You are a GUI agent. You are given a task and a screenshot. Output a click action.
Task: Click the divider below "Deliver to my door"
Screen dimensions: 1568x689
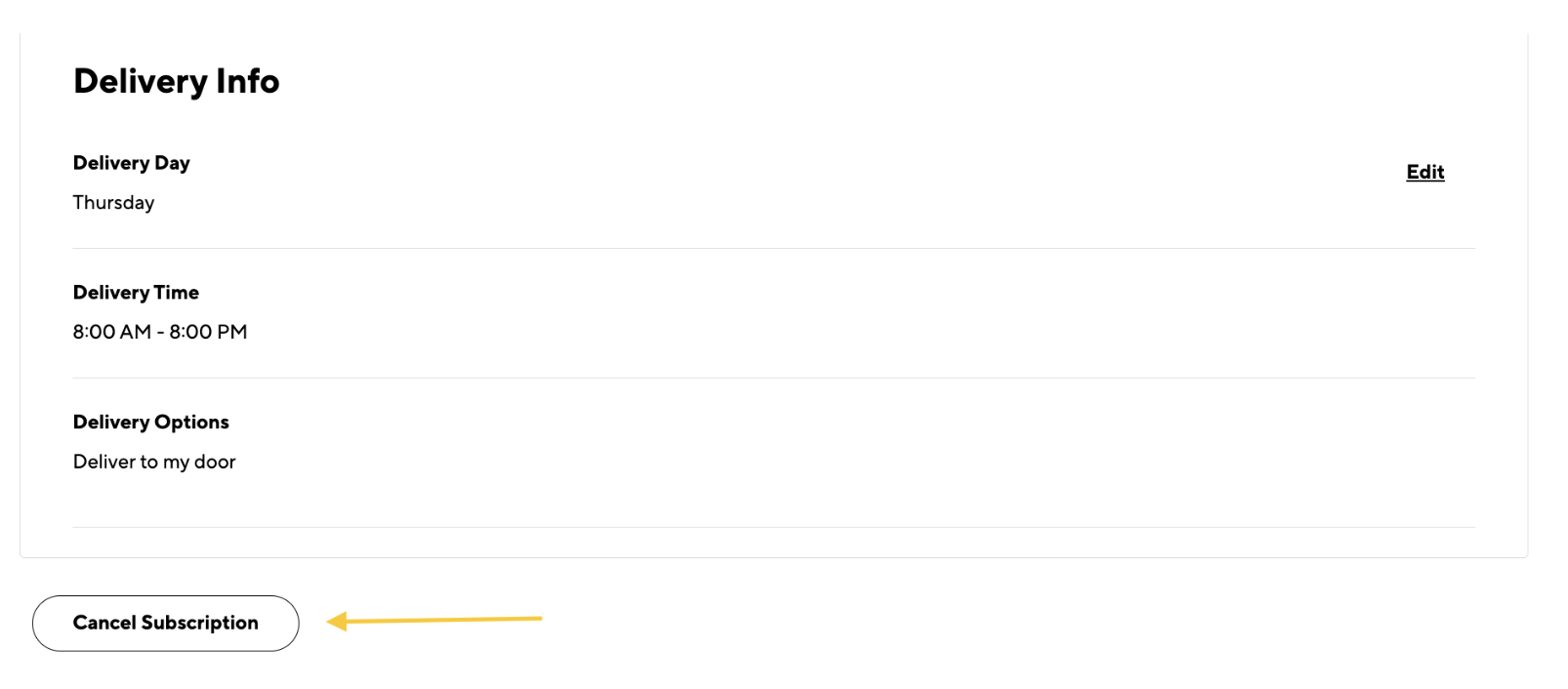point(773,527)
